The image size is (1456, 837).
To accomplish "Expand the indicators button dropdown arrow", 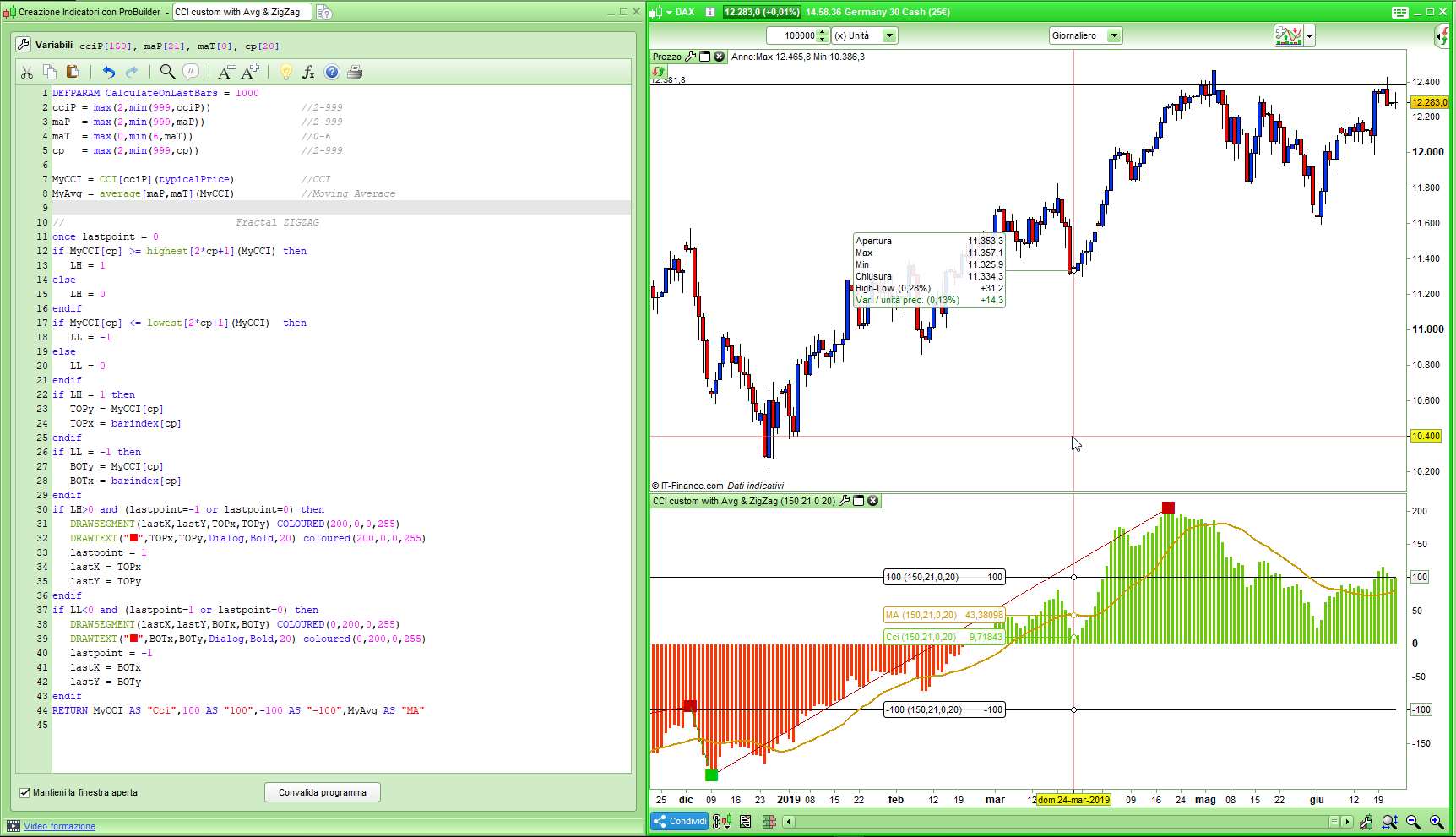I will click(x=1310, y=35).
